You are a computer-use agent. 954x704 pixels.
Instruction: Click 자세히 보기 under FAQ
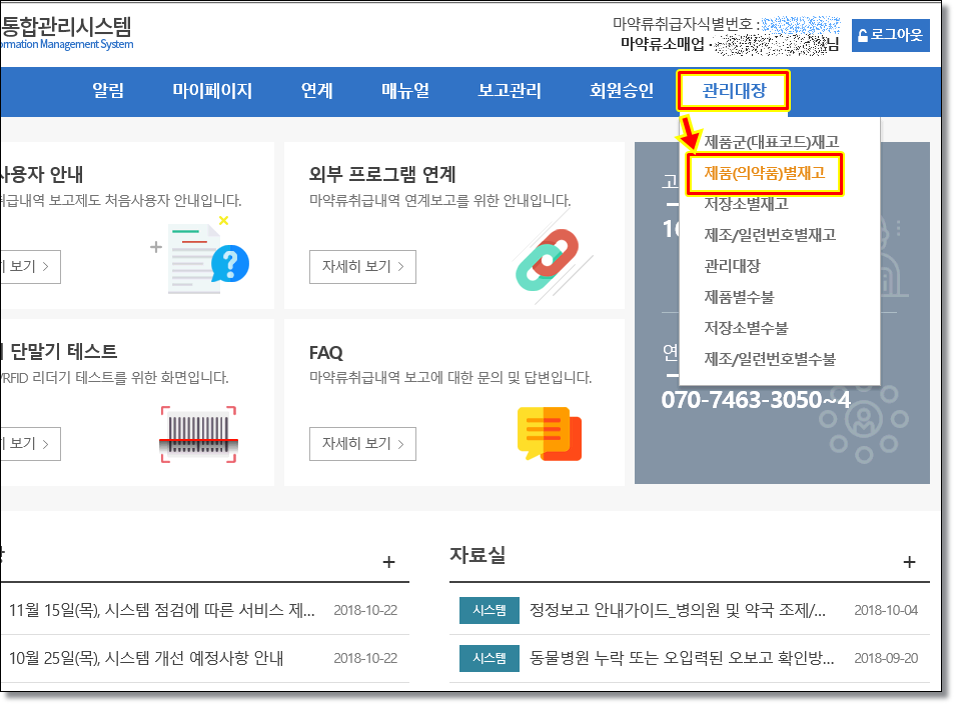[362, 443]
